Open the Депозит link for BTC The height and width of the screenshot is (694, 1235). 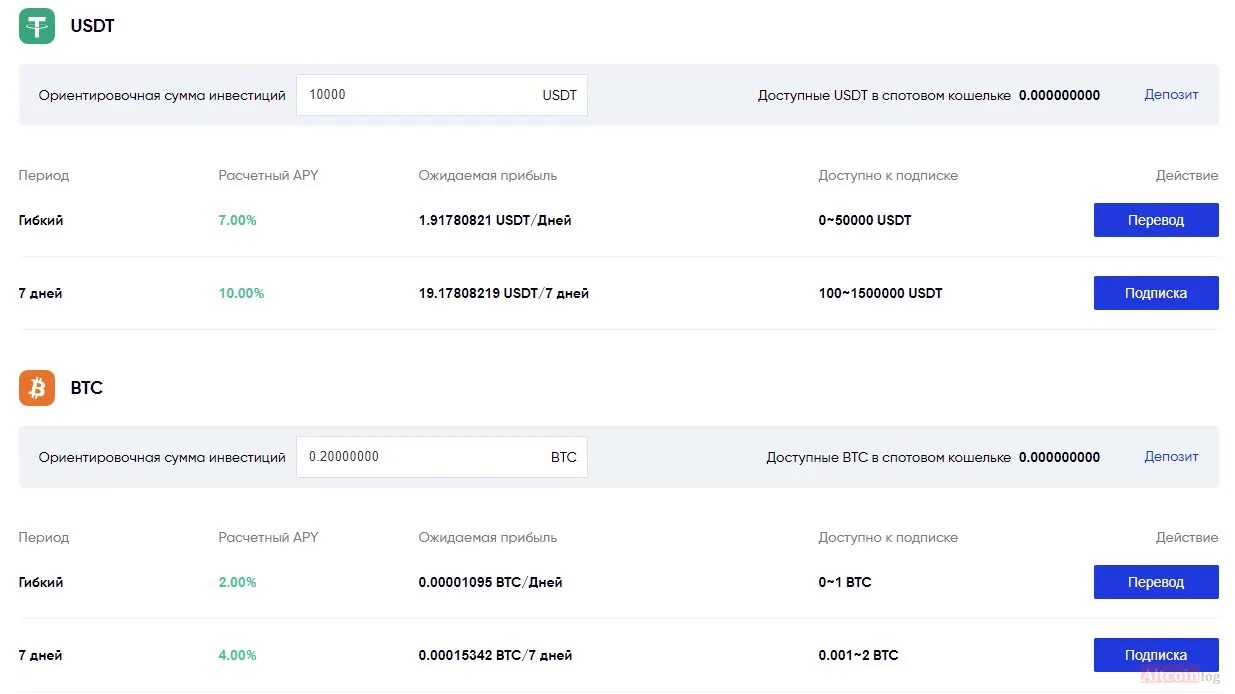(1171, 457)
